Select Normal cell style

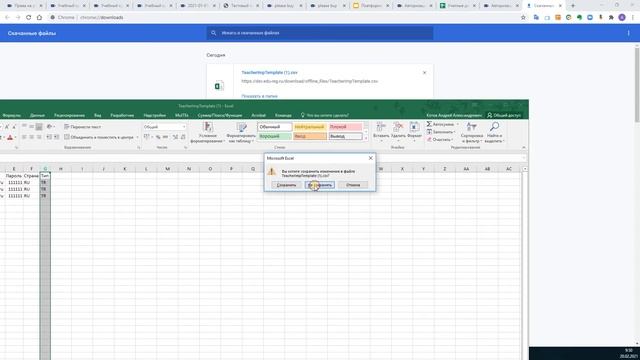(275, 127)
